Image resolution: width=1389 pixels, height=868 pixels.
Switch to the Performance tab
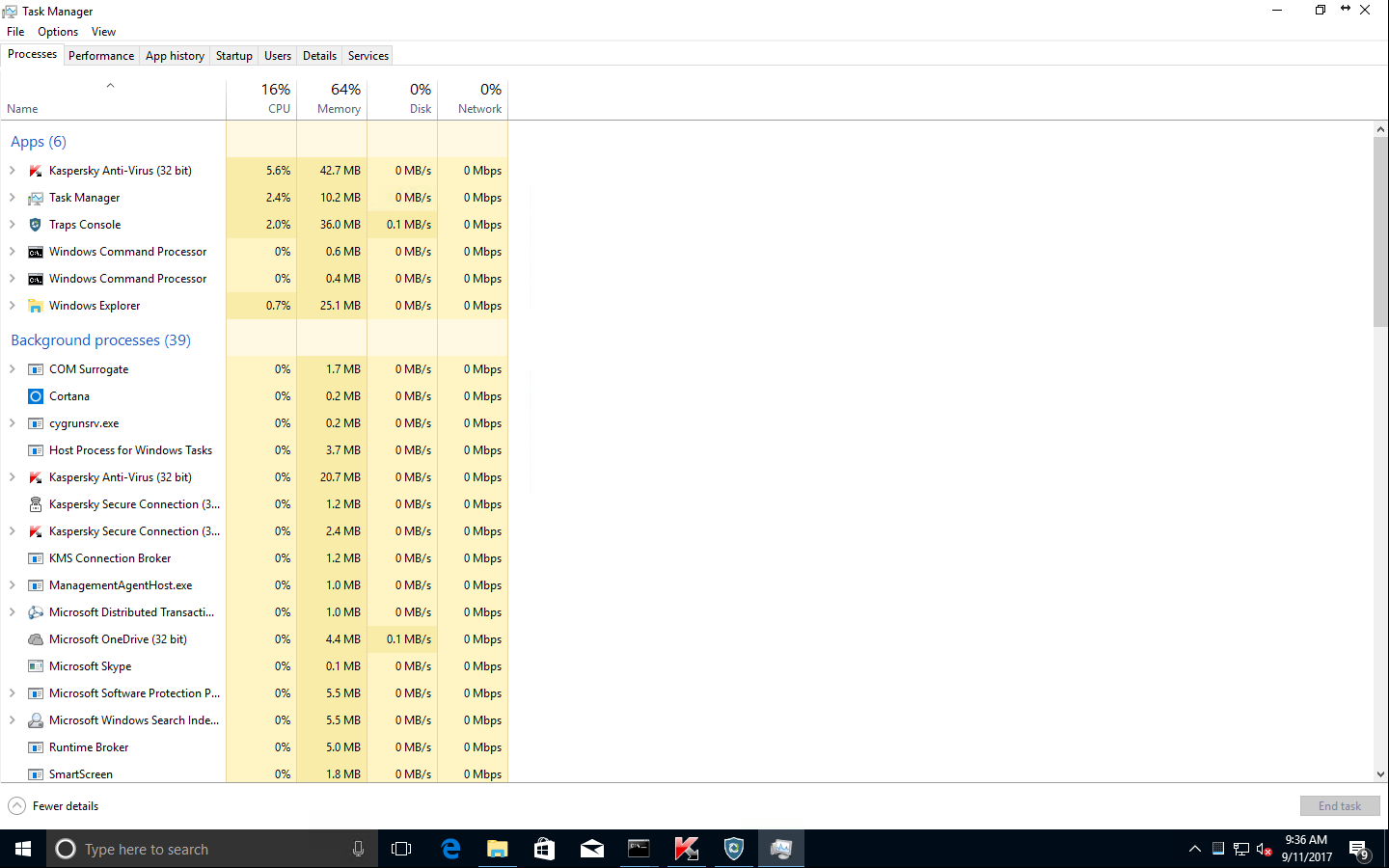point(101,56)
